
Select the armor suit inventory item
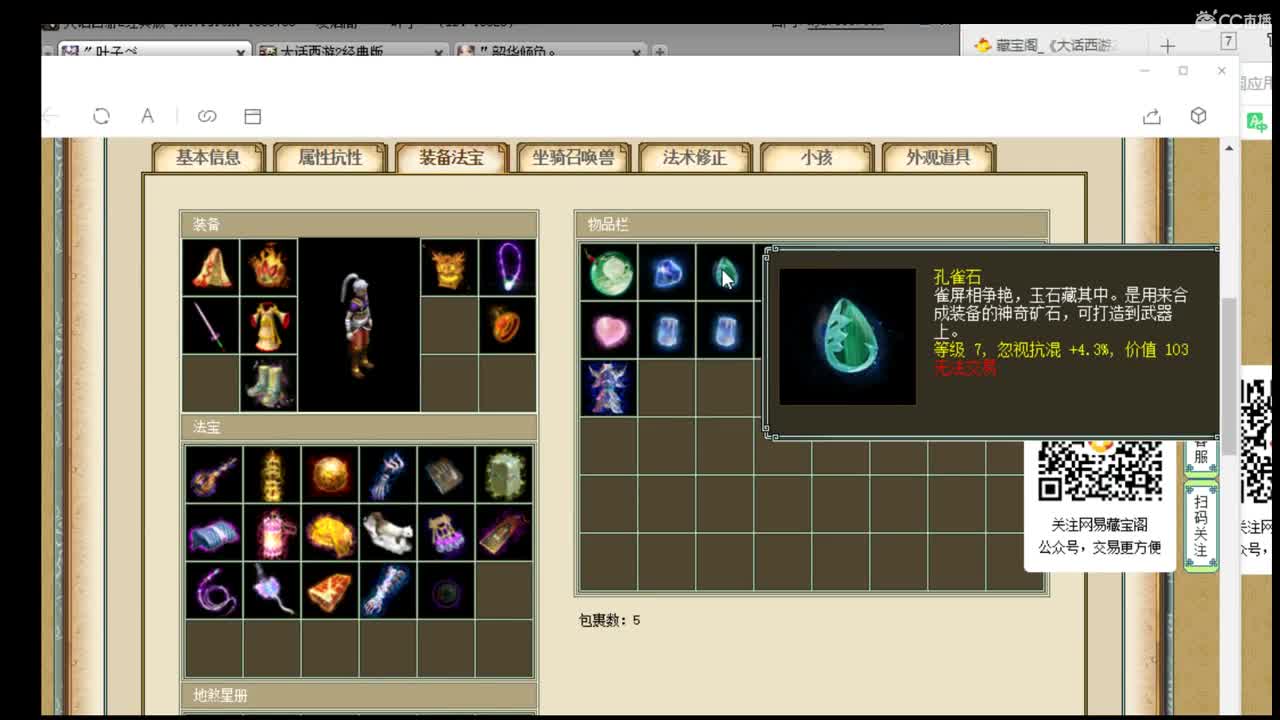tap(608, 388)
